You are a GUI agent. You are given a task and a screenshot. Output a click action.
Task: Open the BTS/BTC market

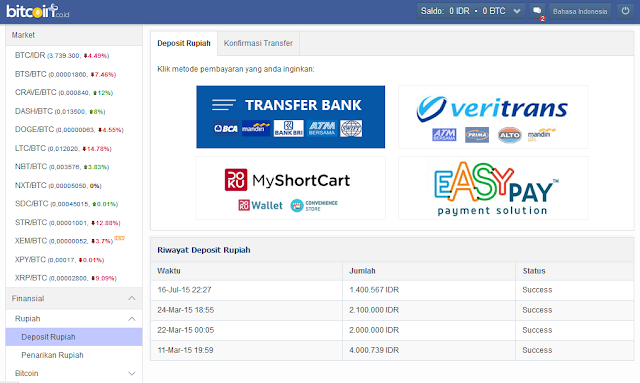click(x=65, y=74)
